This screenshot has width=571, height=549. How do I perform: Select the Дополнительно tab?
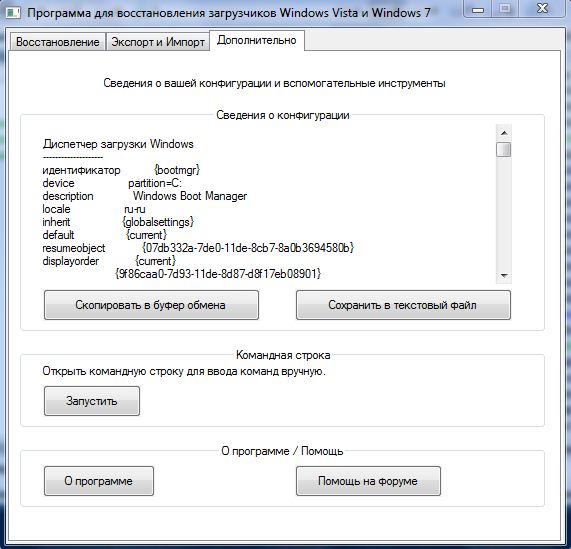pos(257,40)
